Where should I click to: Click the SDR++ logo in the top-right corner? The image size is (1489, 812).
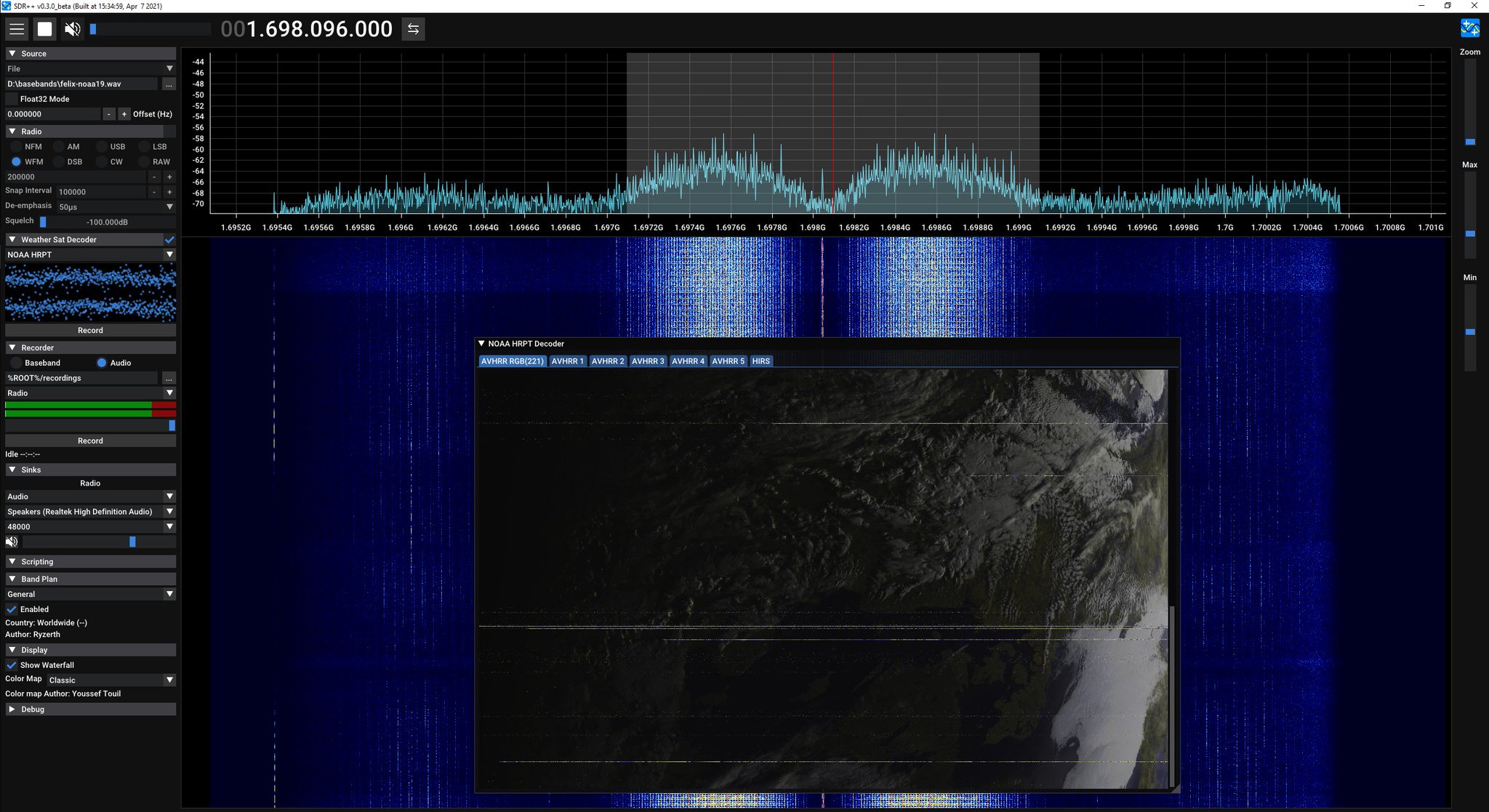click(1470, 28)
